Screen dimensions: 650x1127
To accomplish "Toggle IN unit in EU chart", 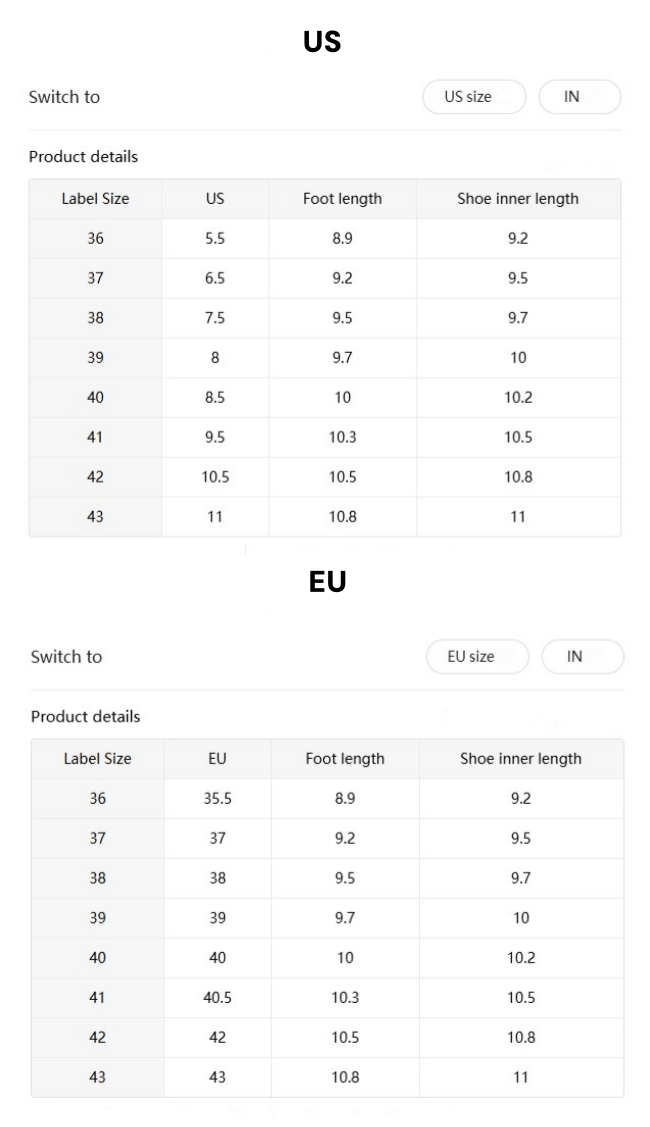I will 582,656.
